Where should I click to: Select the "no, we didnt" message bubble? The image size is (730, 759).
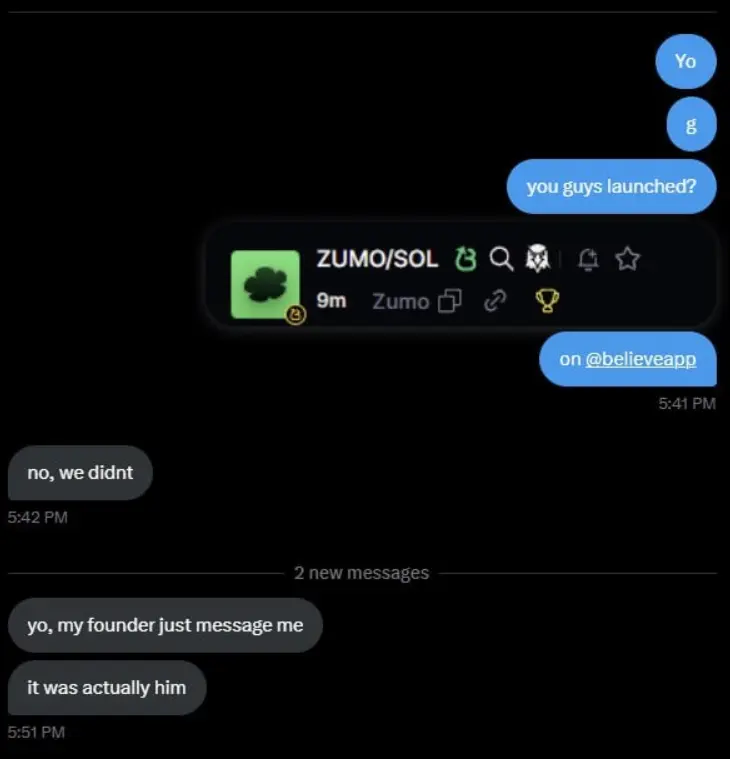coord(80,472)
